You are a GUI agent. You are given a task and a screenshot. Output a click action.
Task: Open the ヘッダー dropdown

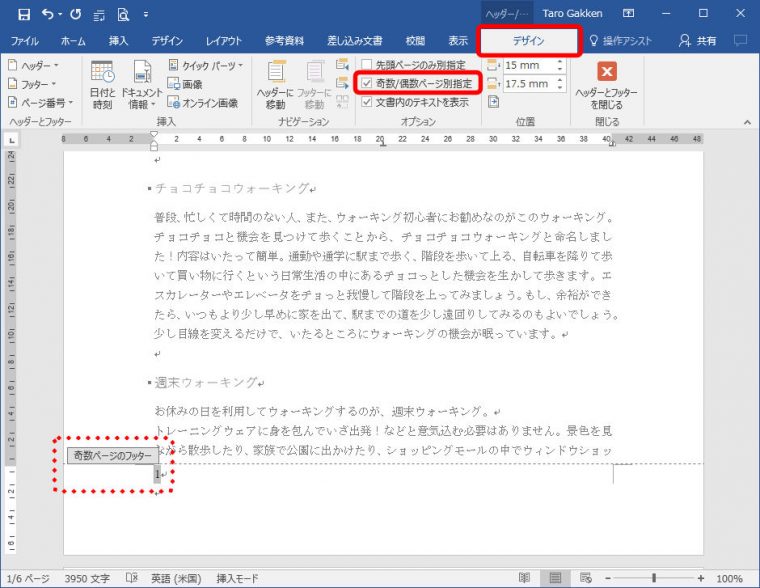[34, 65]
